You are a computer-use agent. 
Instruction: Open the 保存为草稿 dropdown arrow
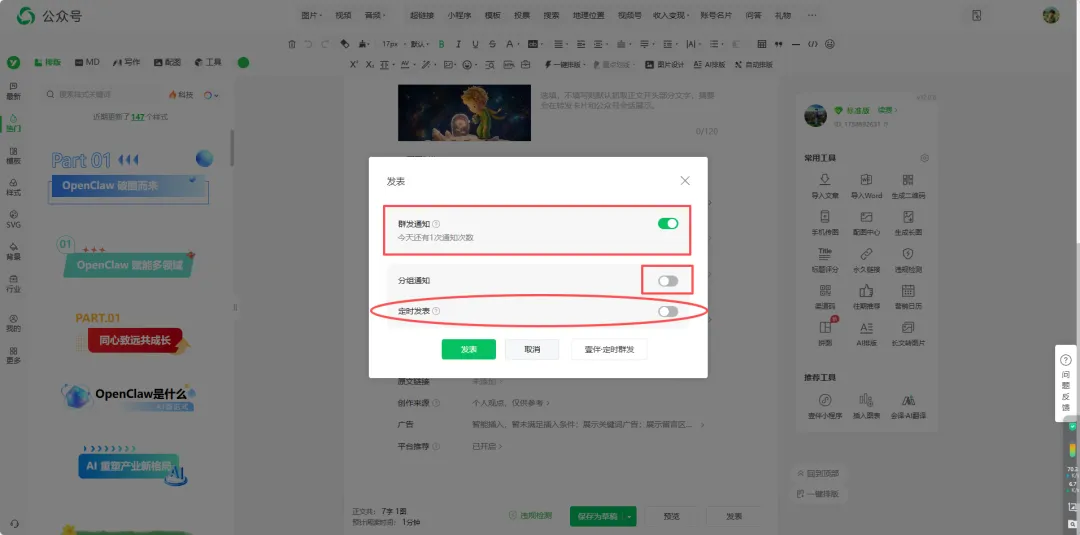click(x=630, y=516)
